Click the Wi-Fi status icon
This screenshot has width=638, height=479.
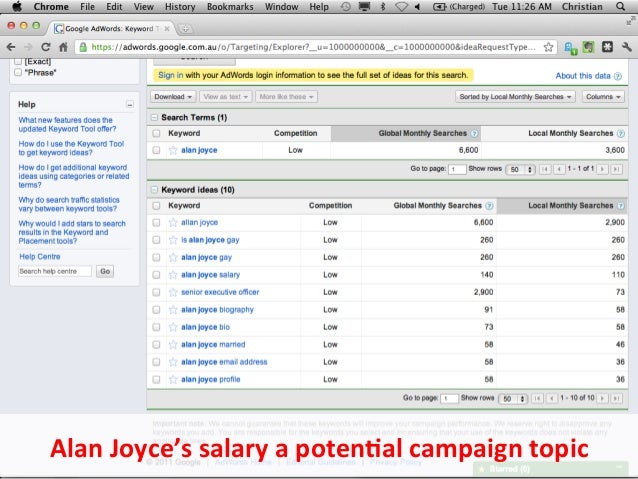402,7
